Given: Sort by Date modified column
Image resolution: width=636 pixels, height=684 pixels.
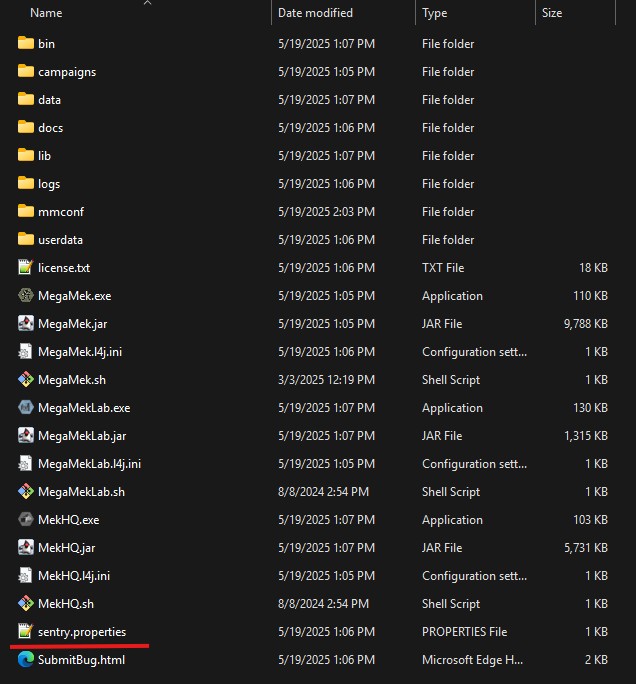Looking at the screenshot, I should tap(315, 13).
